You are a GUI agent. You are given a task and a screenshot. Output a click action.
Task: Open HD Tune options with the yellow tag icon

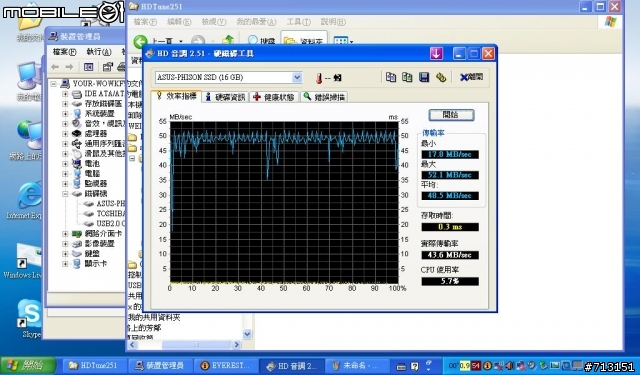tap(441, 77)
